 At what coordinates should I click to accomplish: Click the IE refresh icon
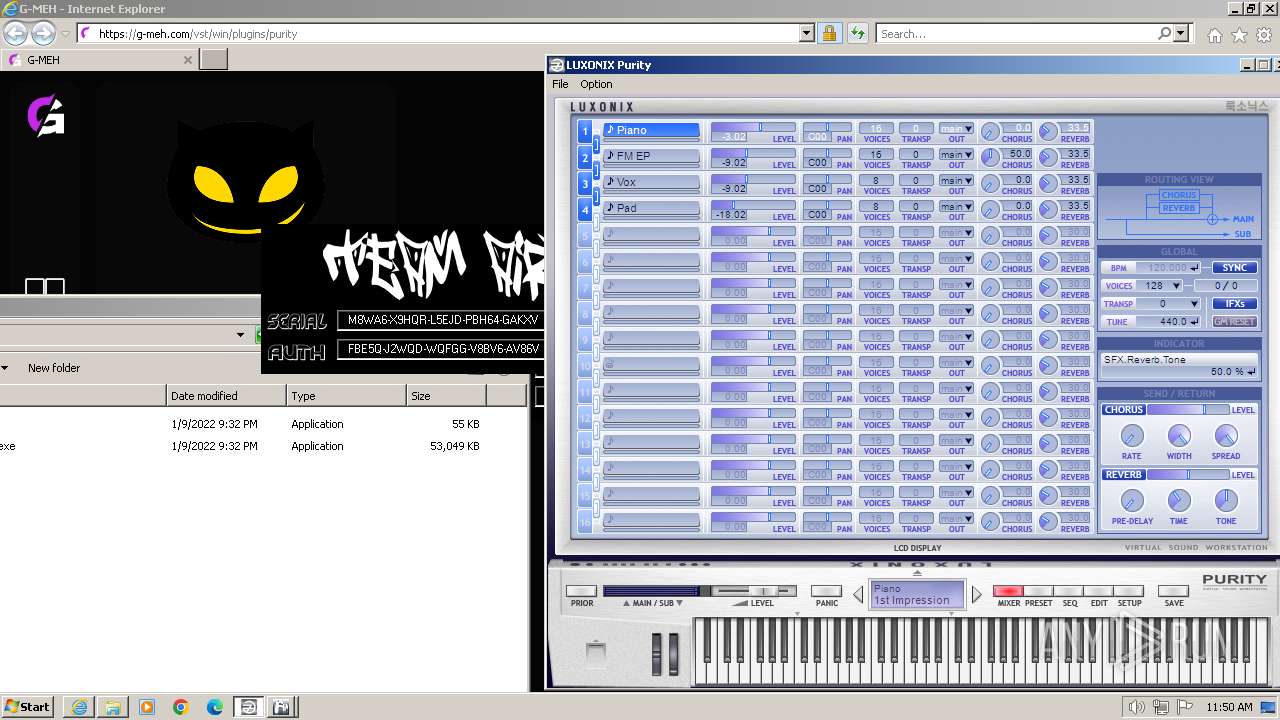857,33
